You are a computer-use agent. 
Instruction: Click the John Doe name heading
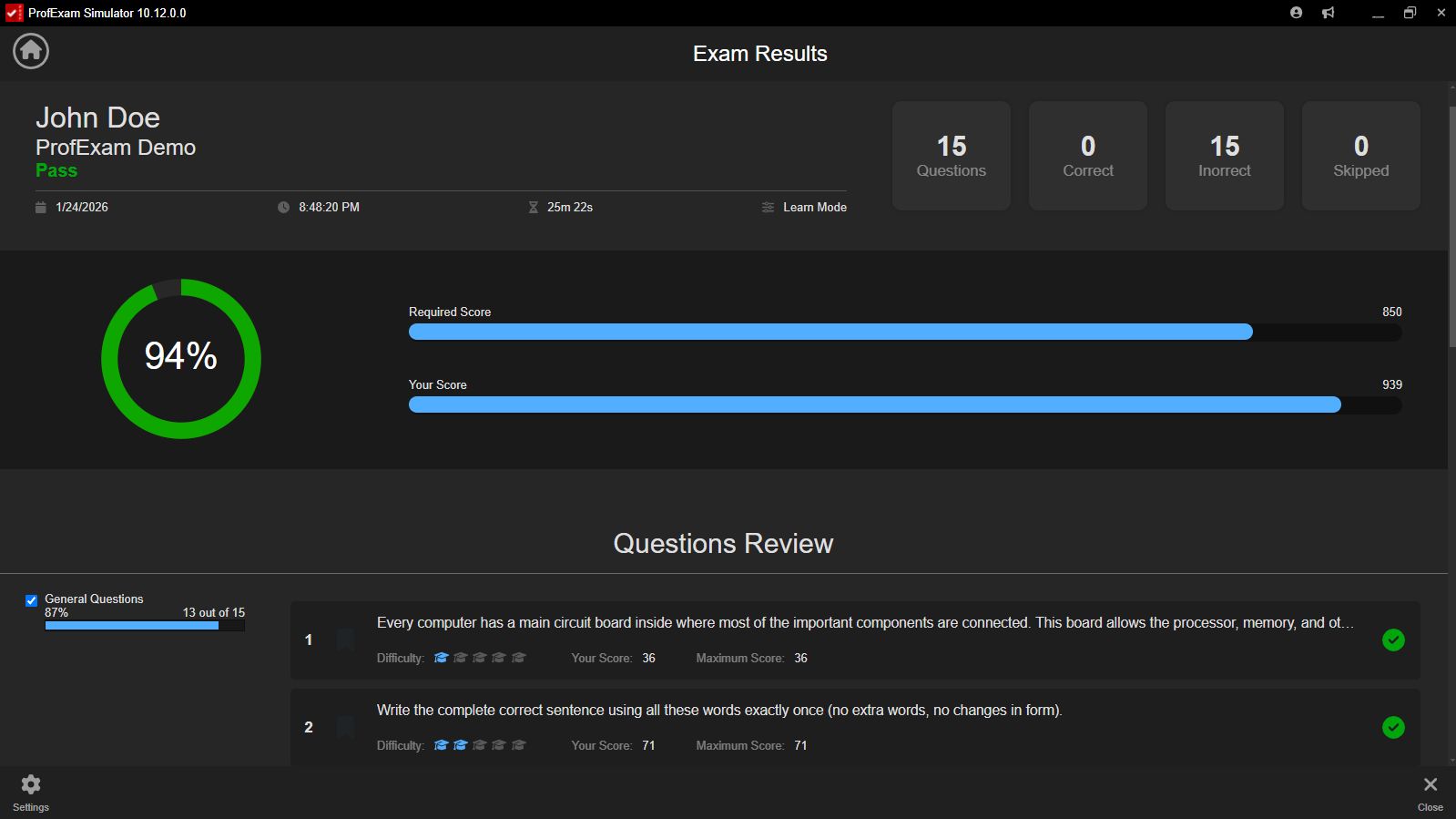click(x=97, y=118)
